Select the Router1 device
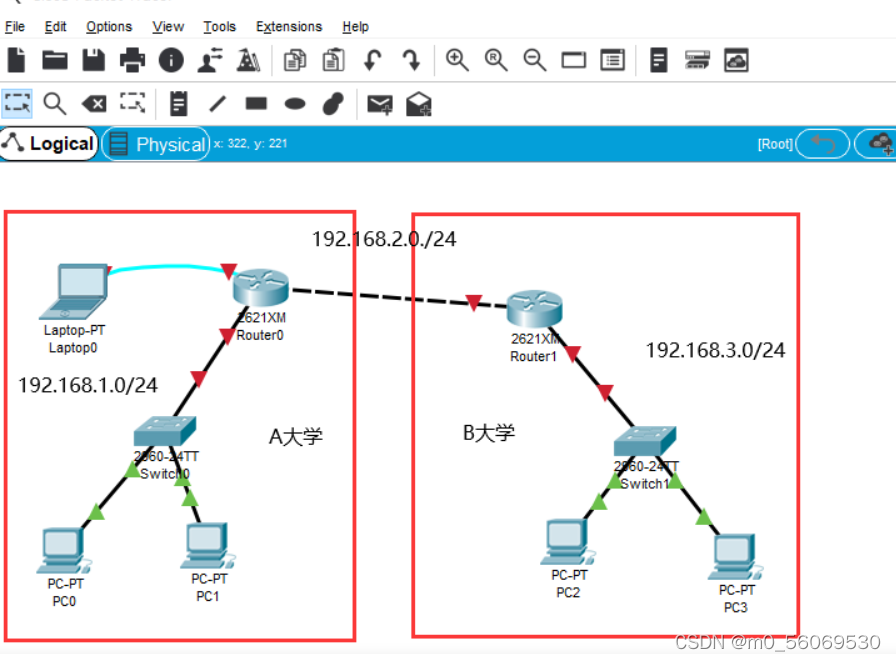The height and width of the screenshot is (661, 896). pos(534,309)
